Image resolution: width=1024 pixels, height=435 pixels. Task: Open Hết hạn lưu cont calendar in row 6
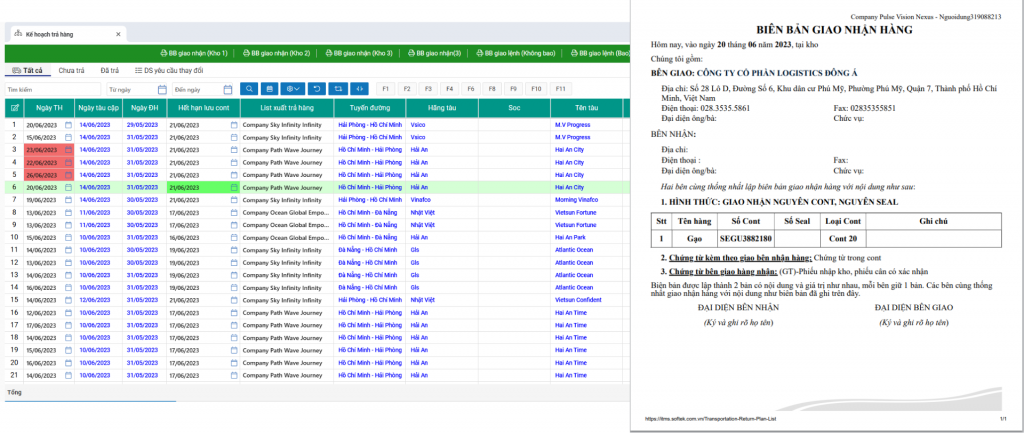click(x=235, y=187)
